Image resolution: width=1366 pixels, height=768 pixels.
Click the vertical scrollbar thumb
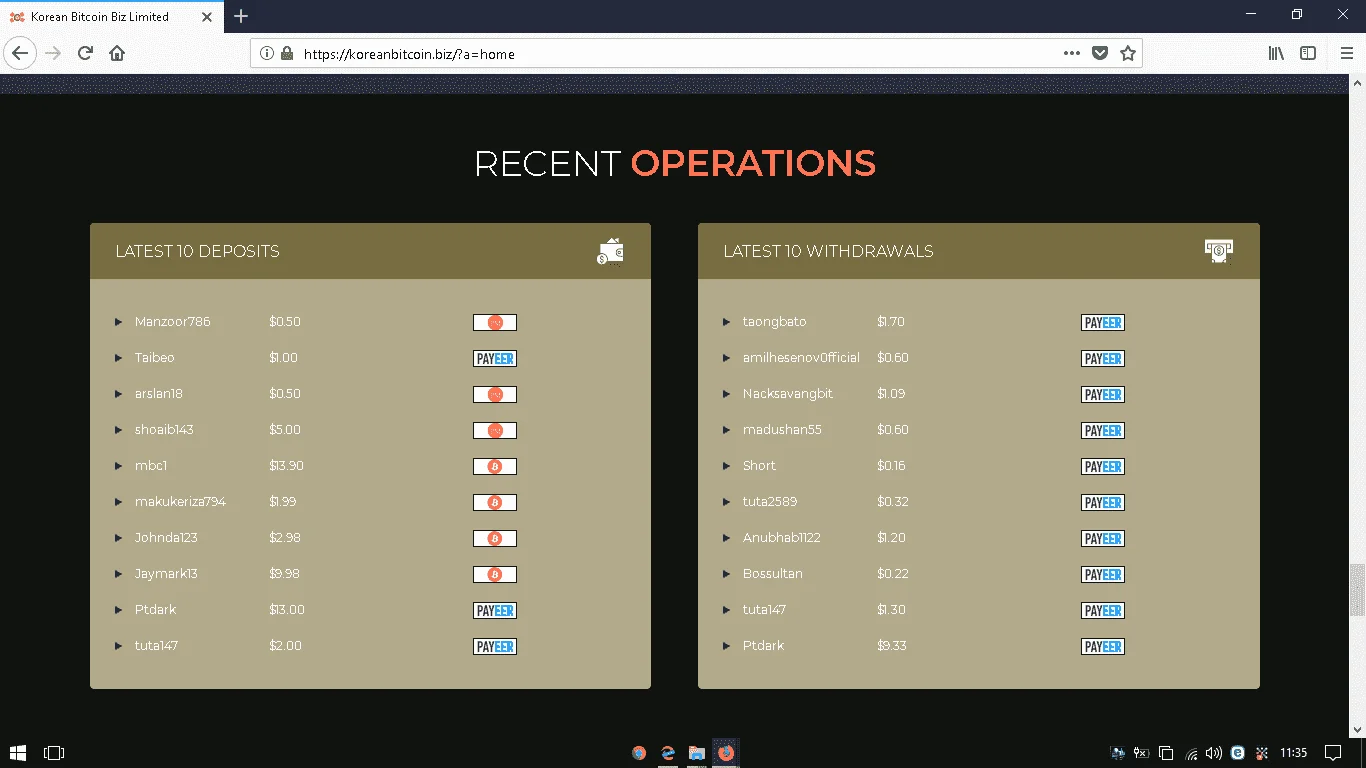click(x=1357, y=590)
